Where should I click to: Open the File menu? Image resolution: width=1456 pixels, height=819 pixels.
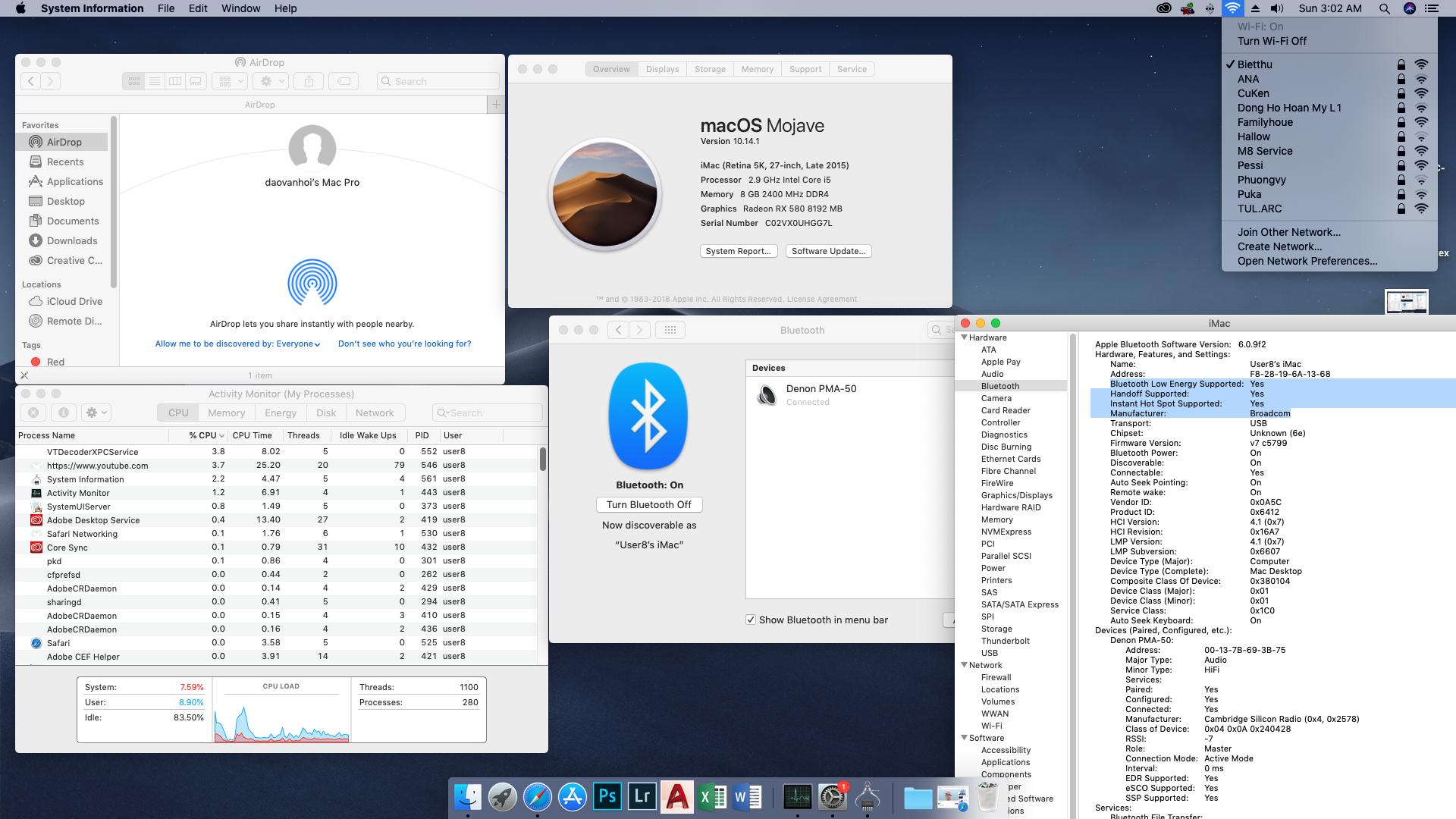(x=166, y=8)
